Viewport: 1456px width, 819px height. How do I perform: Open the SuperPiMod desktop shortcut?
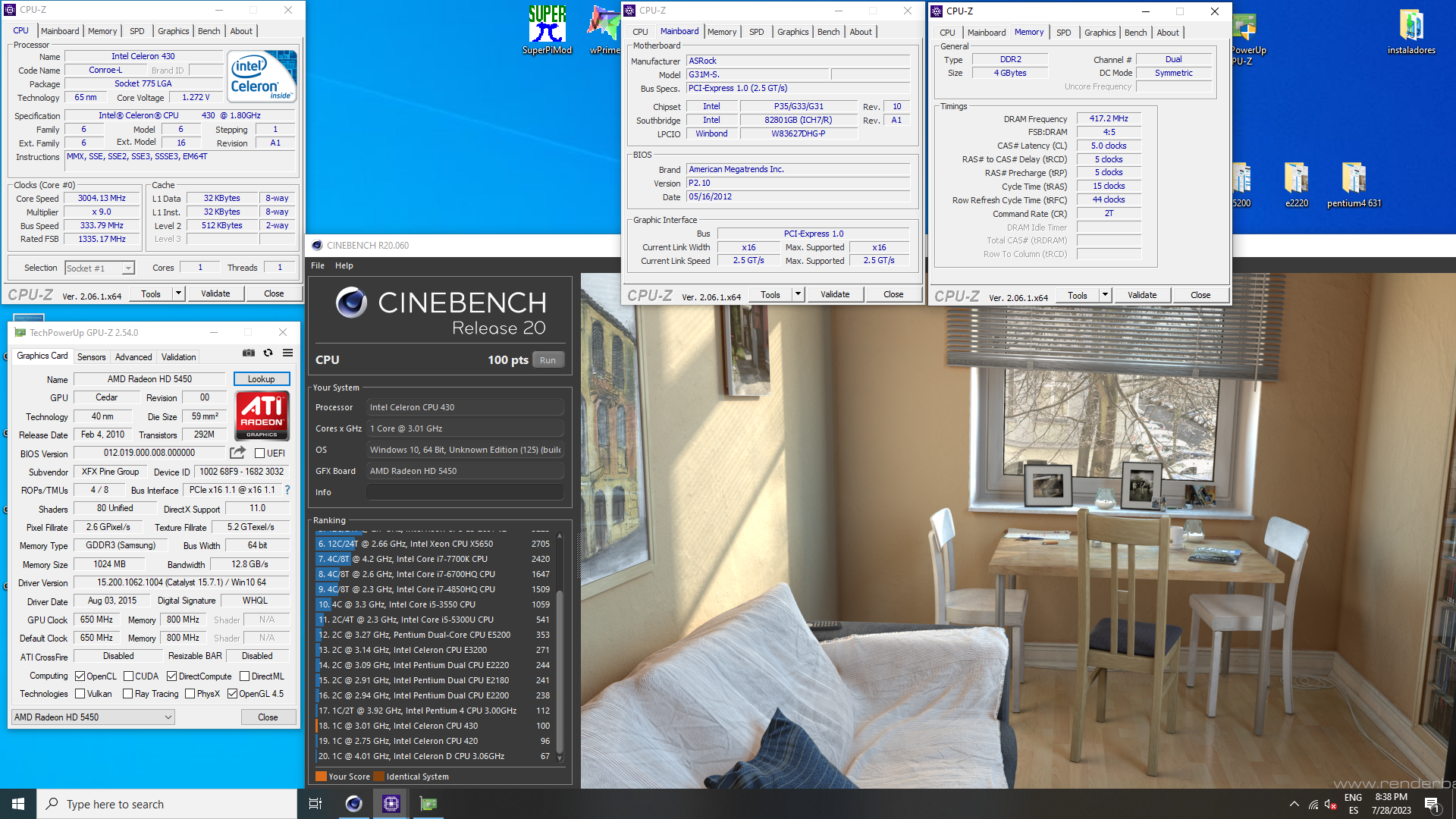547,30
